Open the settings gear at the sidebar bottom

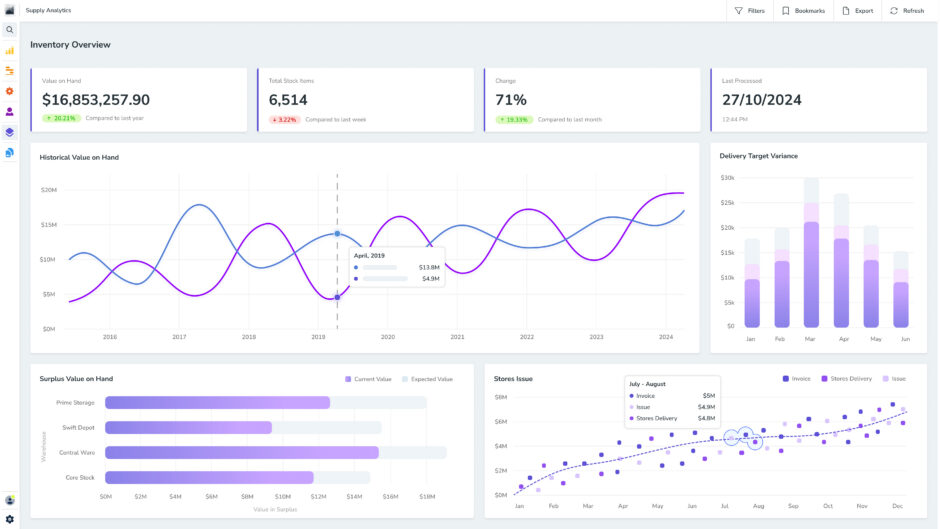pyautogui.click(x=10, y=519)
